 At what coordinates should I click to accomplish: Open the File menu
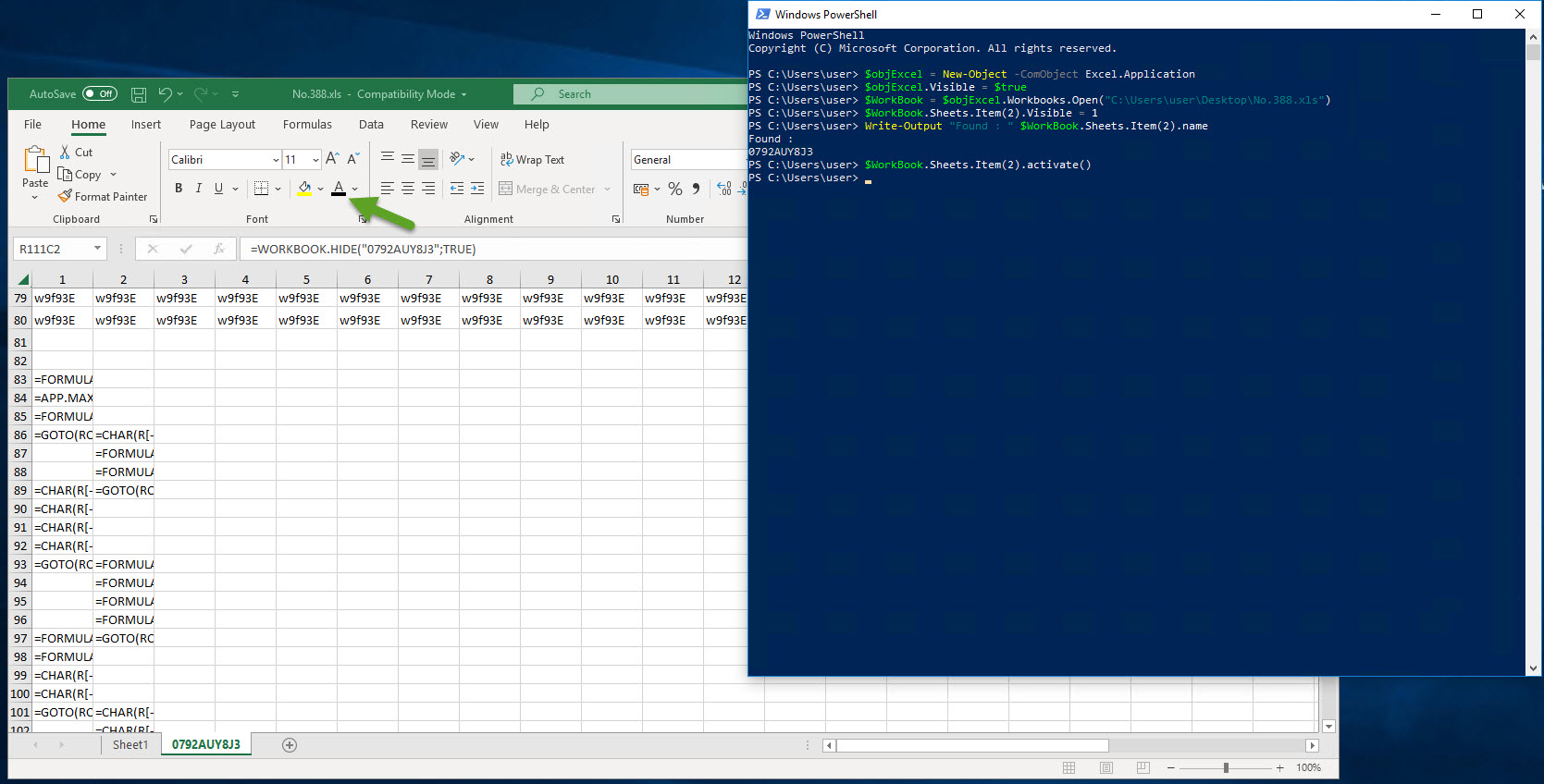32,125
